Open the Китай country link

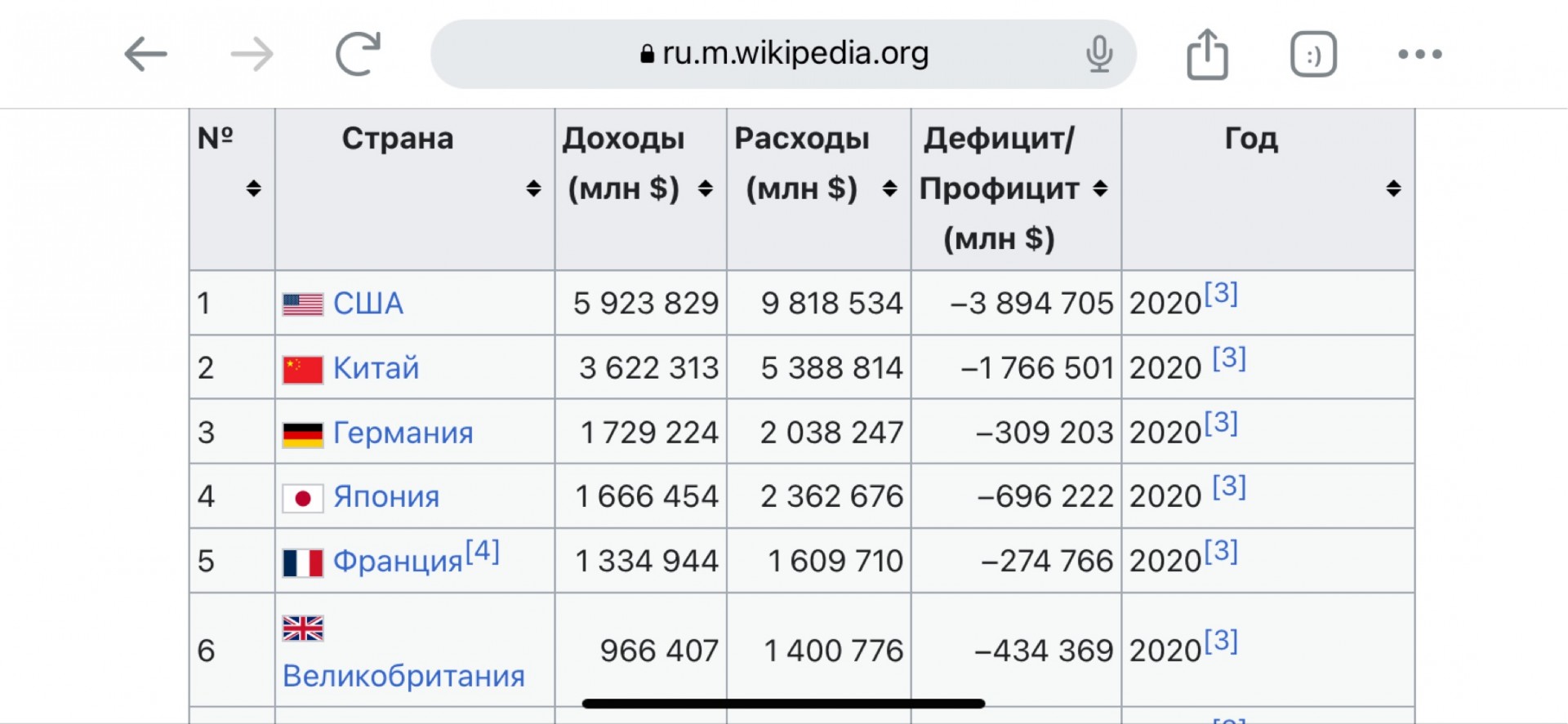coord(376,368)
